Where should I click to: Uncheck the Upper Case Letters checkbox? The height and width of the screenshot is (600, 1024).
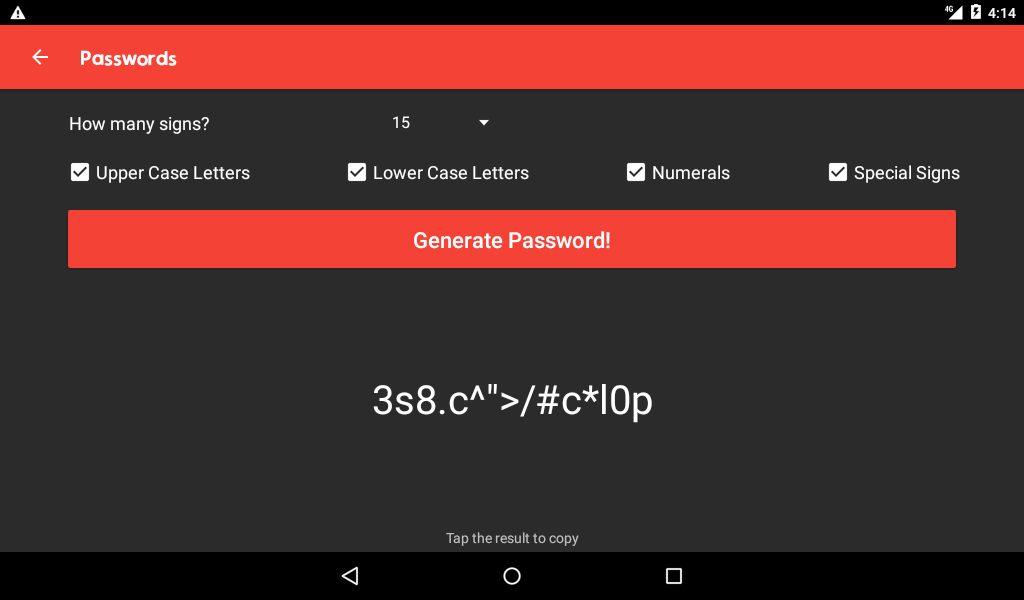(x=80, y=172)
